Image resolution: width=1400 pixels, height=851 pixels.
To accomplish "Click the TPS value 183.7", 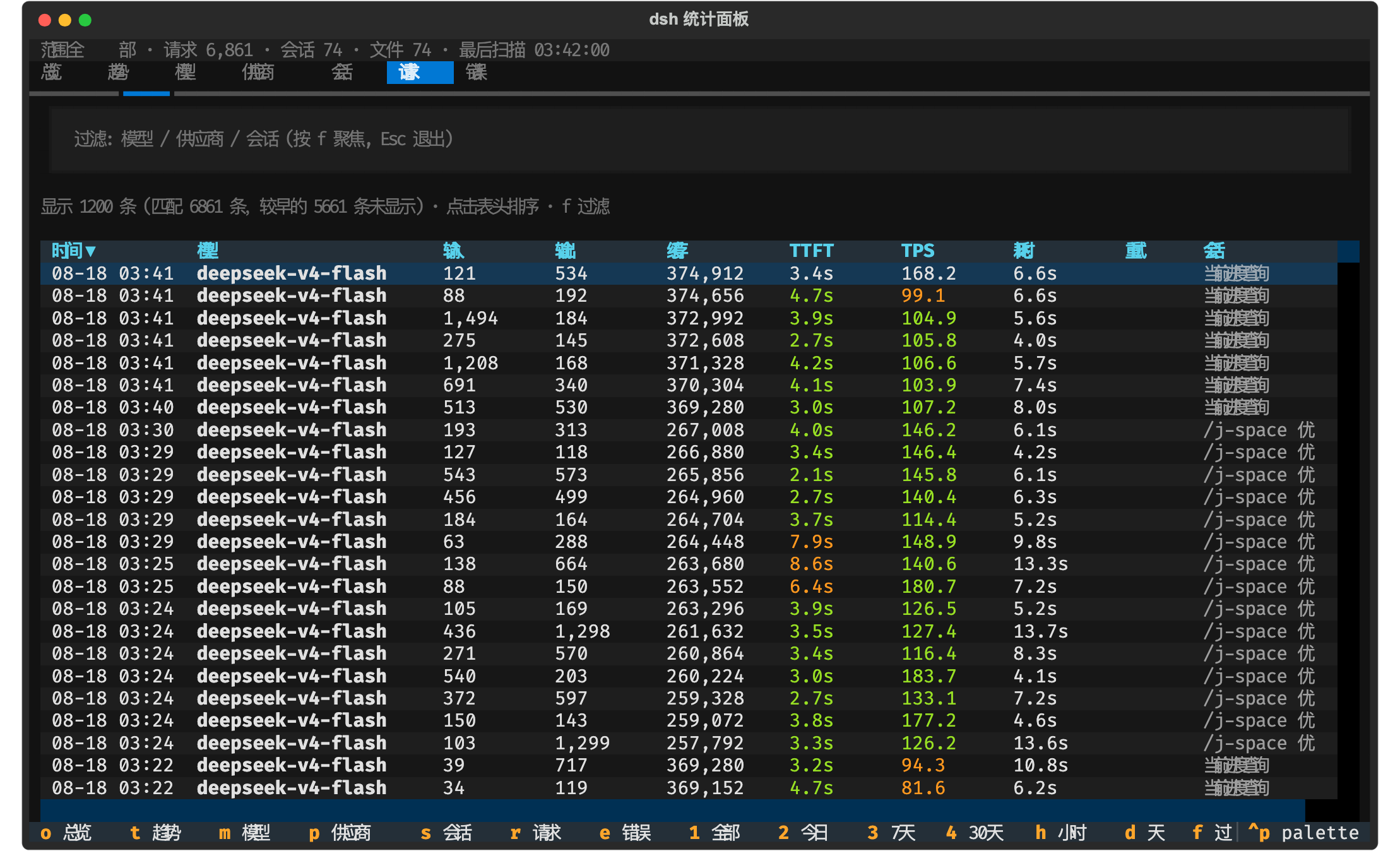I will coord(929,676).
